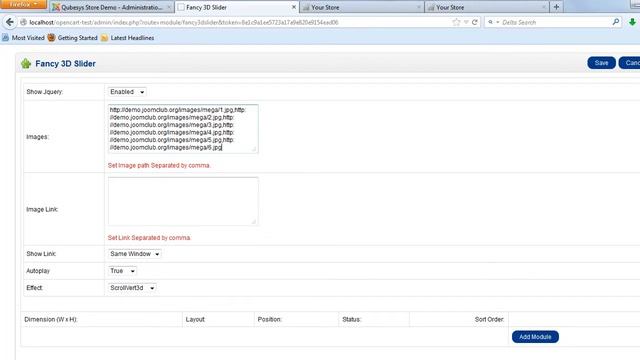
Task: Open the Show Link Same Window dropdown
Action: pyautogui.click(x=135, y=254)
